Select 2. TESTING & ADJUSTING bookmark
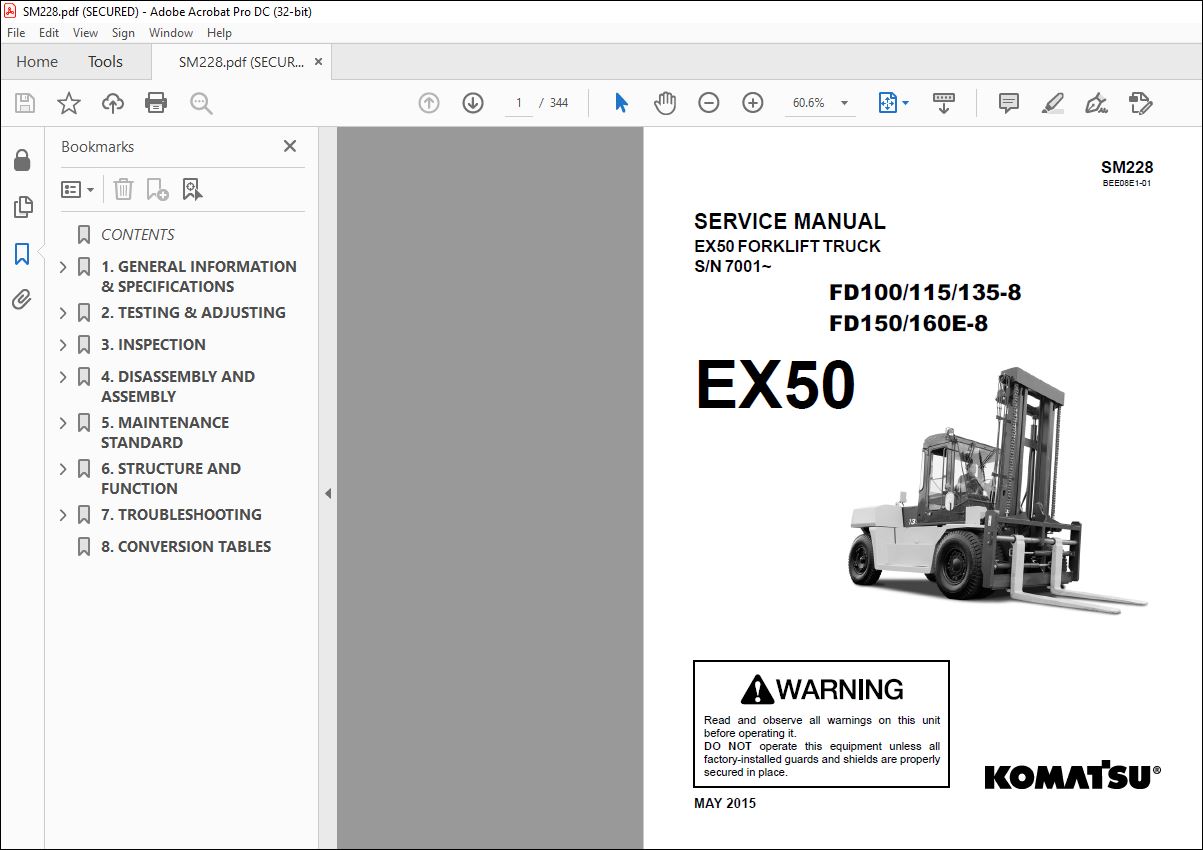Viewport: 1203px width, 850px height. (193, 313)
